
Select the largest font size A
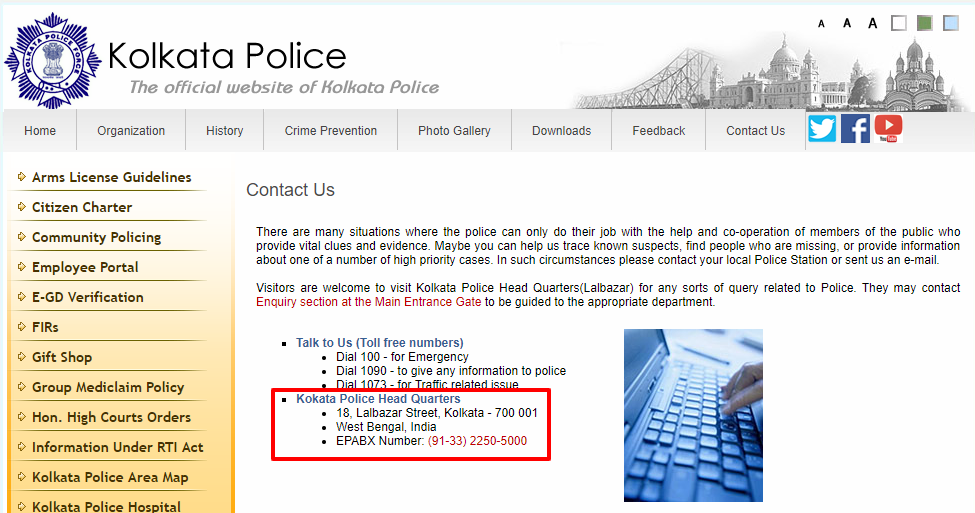click(872, 23)
